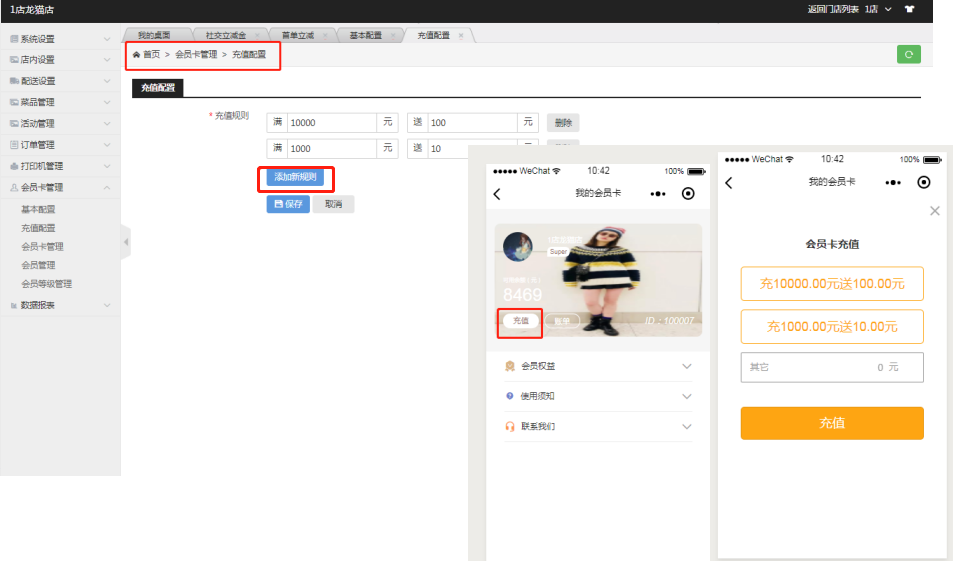Image resolution: width=953 pixels, height=561 pixels.
Task: Tap three-dots menu in right phone header
Action: 893,182
